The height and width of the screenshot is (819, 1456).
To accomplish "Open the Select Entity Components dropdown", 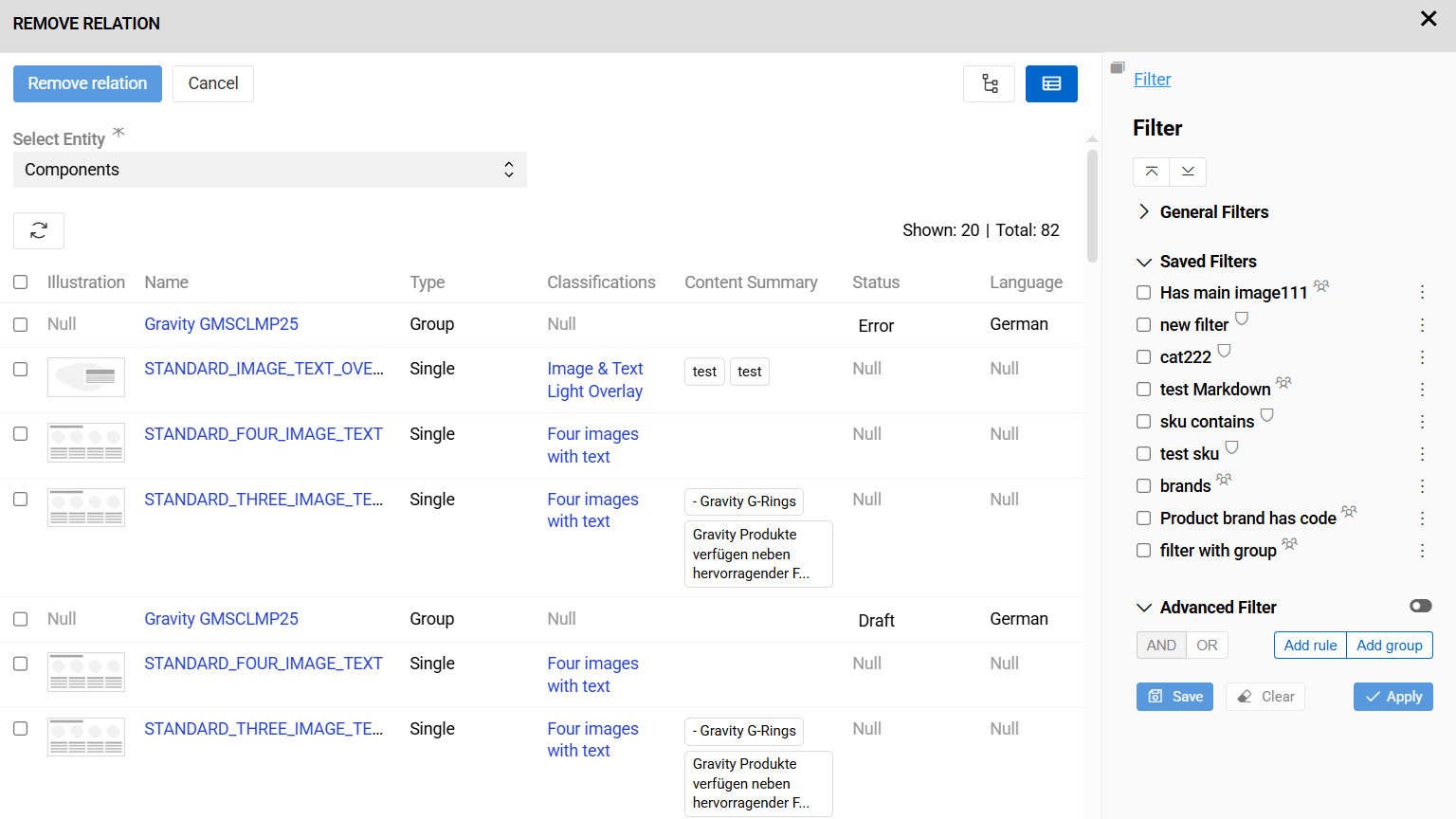I will pyautogui.click(x=269, y=170).
